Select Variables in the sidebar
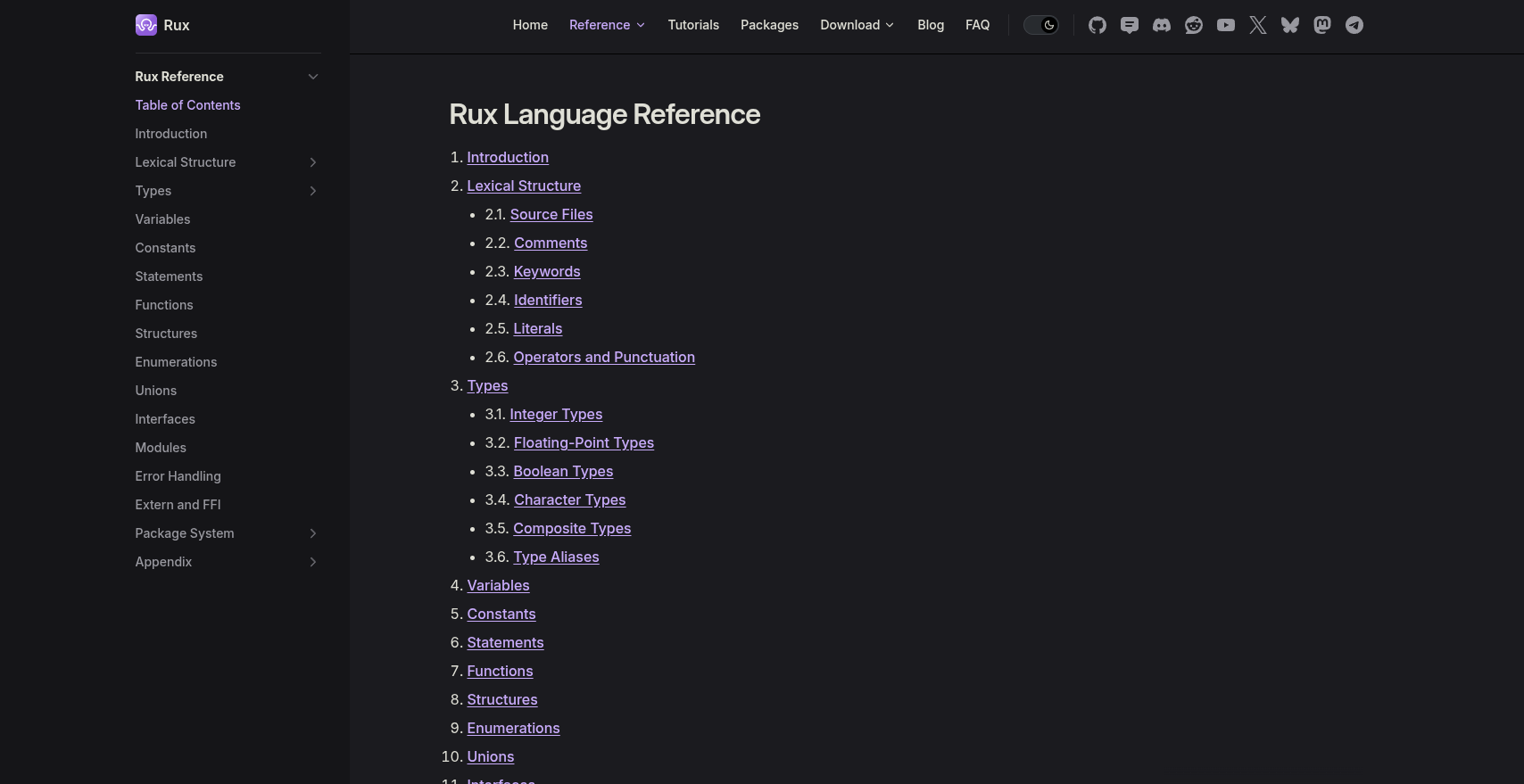Screen dimensions: 1524x784 pos(162,219)
